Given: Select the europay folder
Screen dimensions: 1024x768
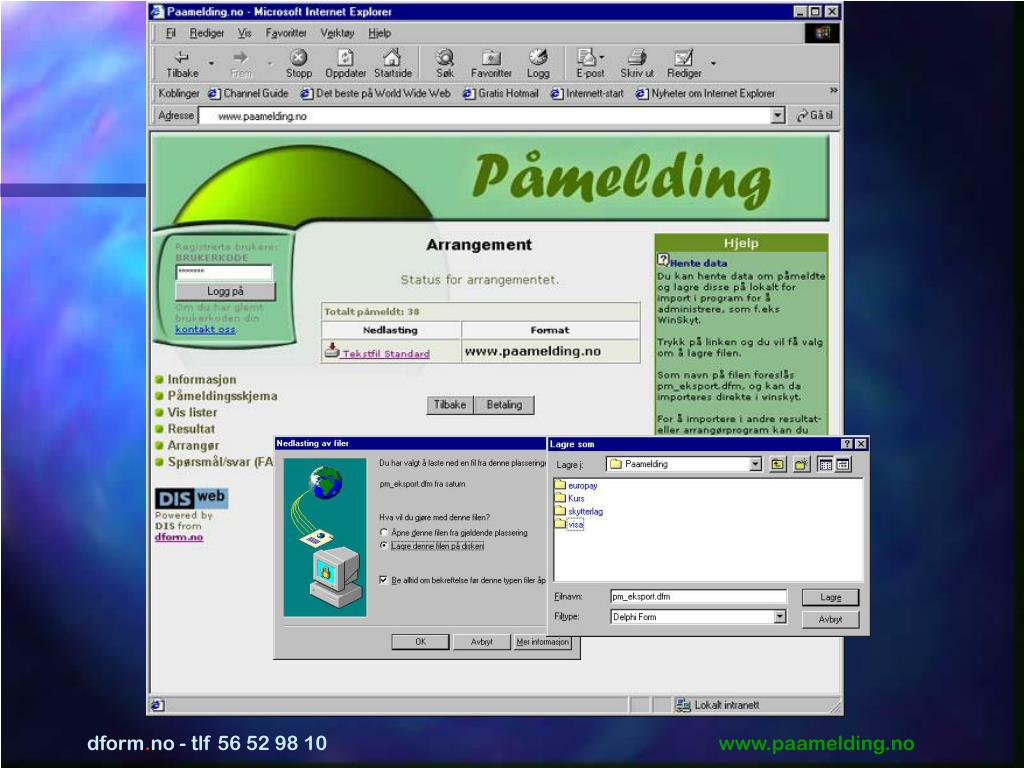Looking at the screenshot, I should coord(575,486).
